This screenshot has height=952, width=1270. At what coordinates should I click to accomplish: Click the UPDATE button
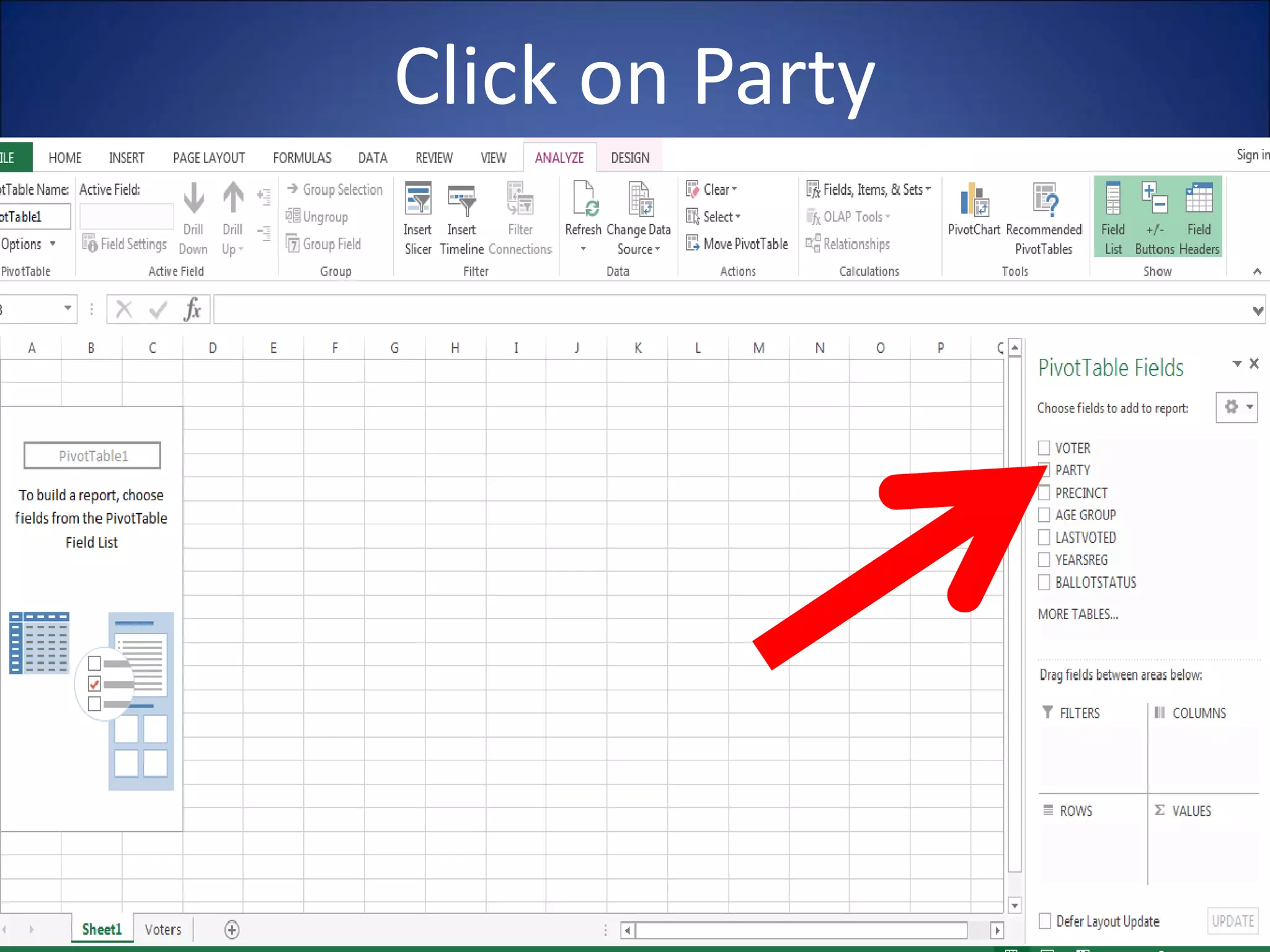[x=1233, y=922]
